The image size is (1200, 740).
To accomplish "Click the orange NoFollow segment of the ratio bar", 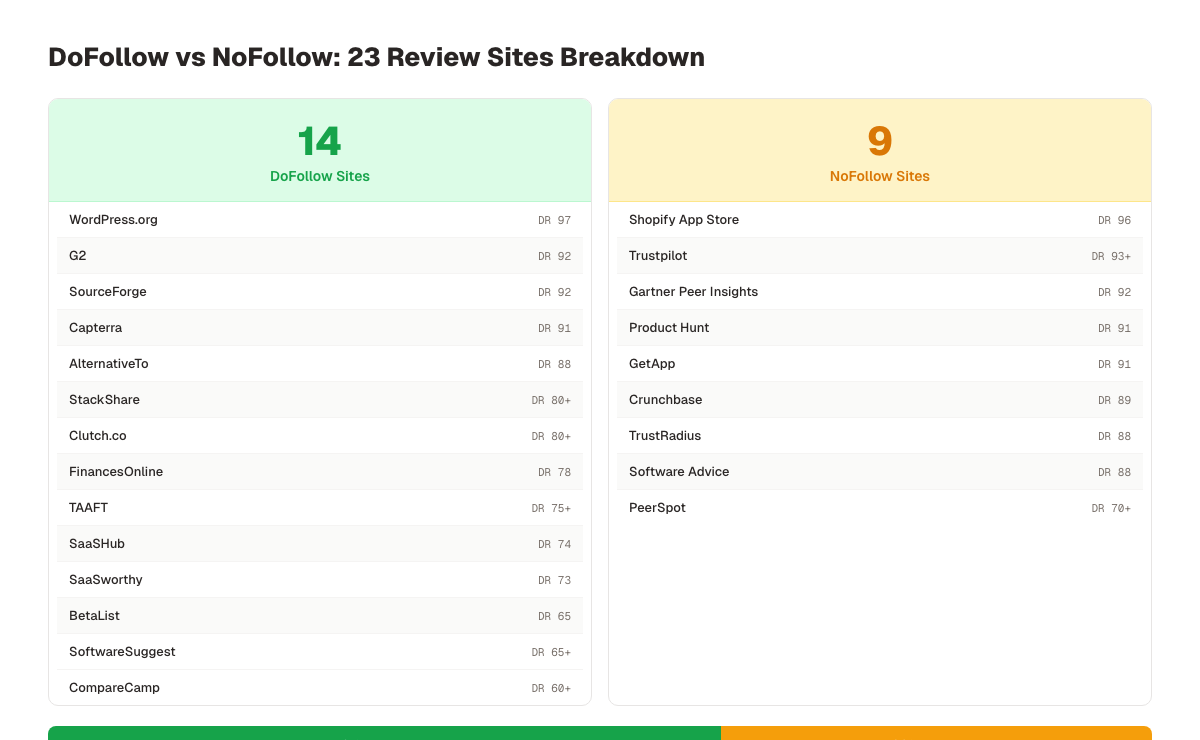I will point(936,733).
